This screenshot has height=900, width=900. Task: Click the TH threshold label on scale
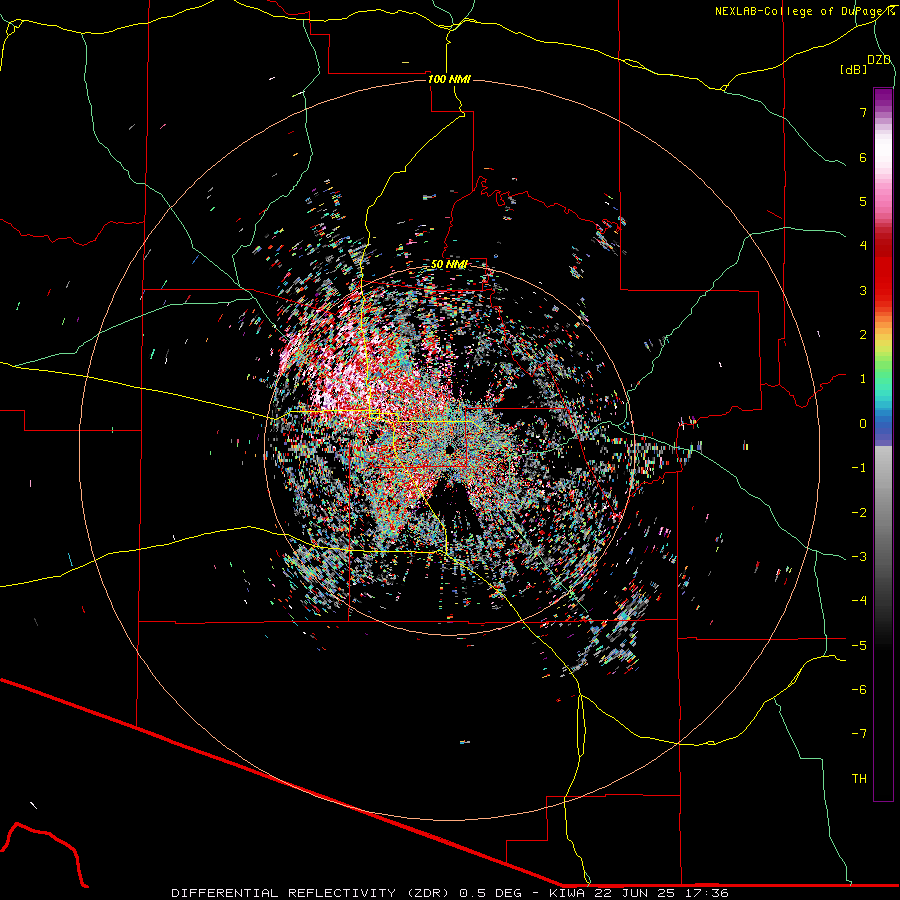pos(859,779)
